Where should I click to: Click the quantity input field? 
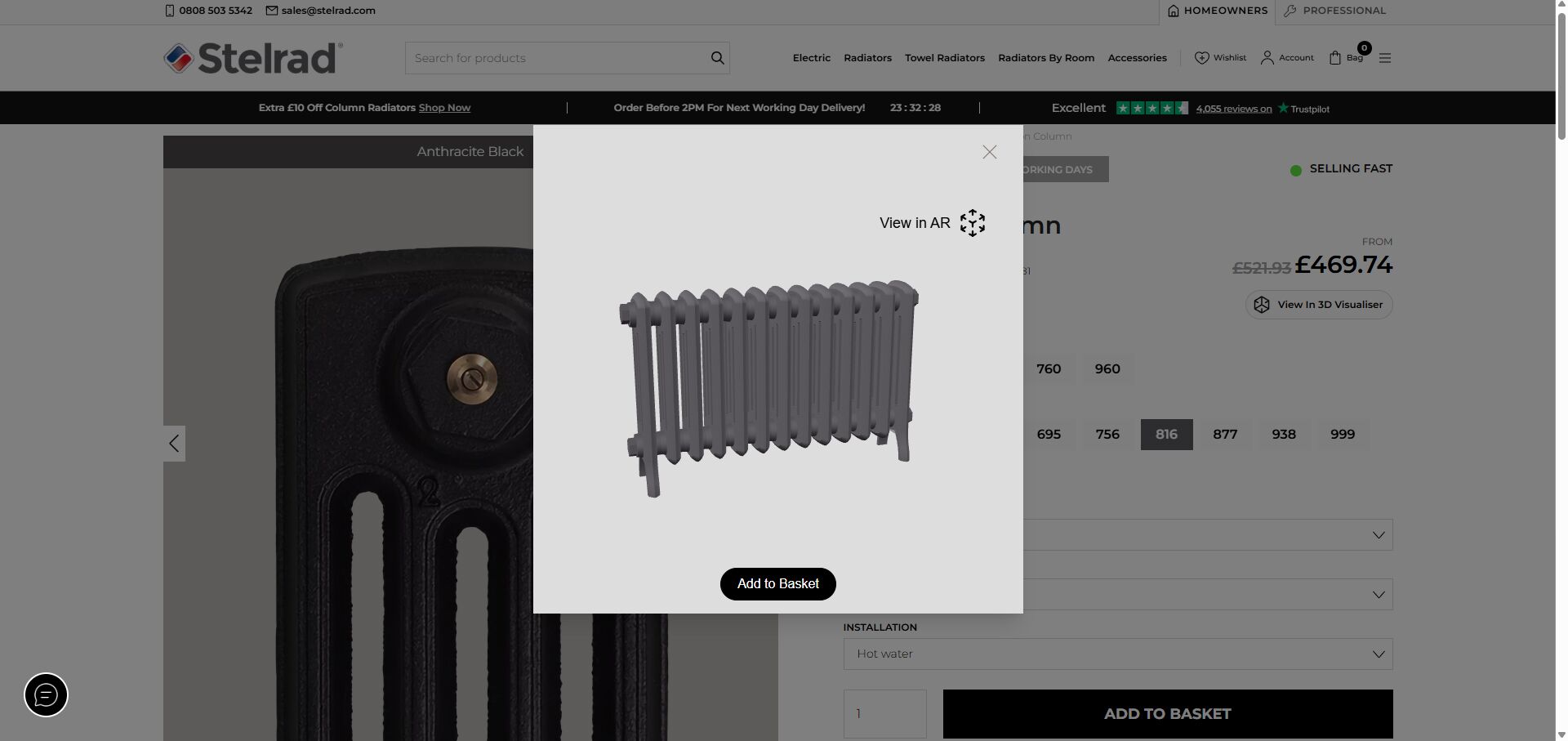[x=884, y=714]
